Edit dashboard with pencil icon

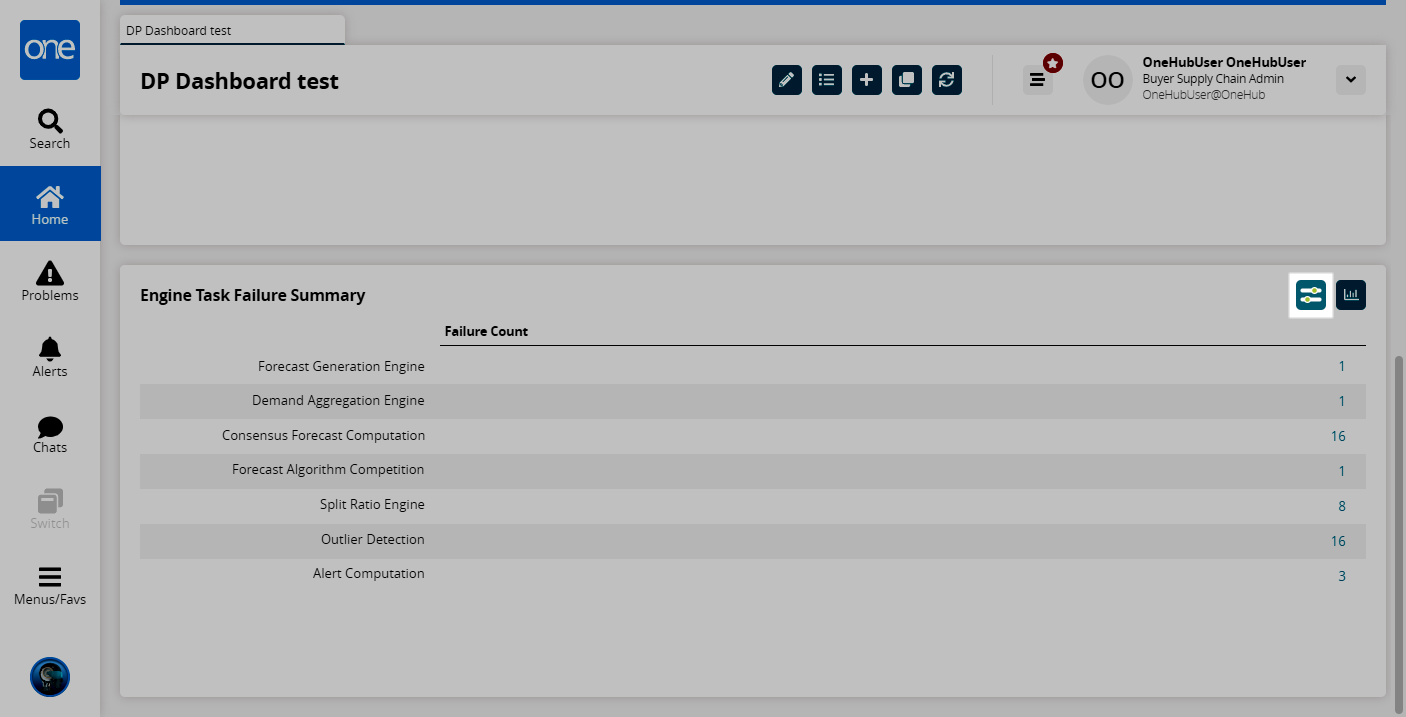pos(787,80)
